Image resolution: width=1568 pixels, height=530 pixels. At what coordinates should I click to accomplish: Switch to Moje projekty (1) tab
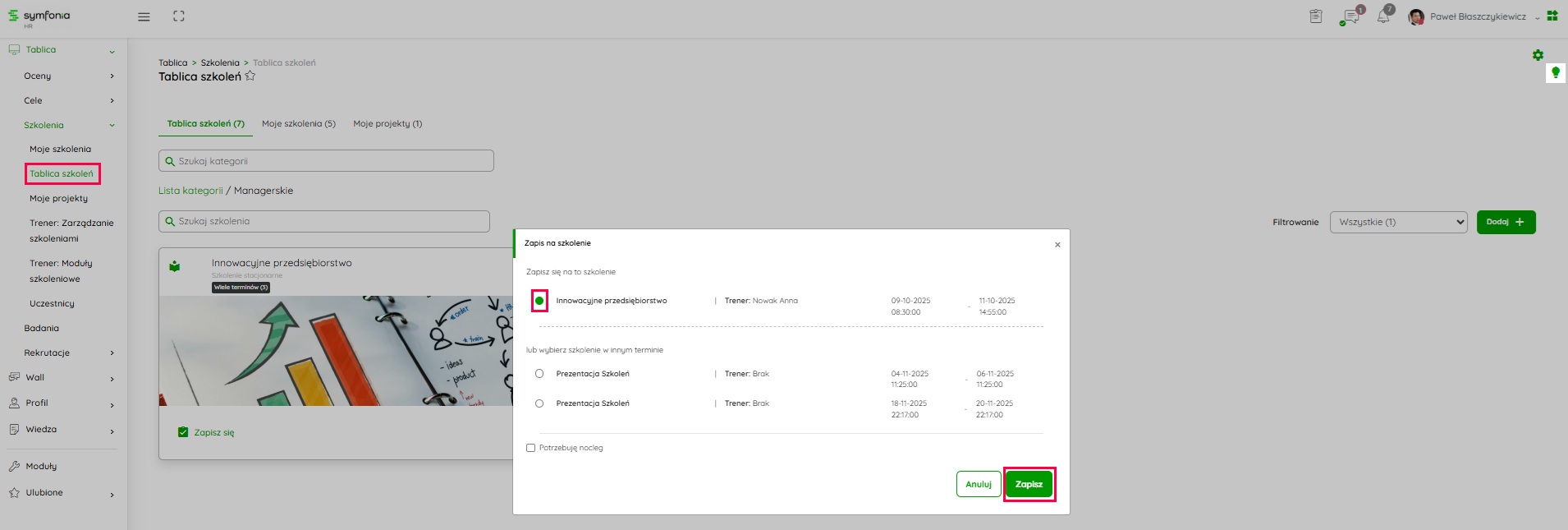pos(387,124)
